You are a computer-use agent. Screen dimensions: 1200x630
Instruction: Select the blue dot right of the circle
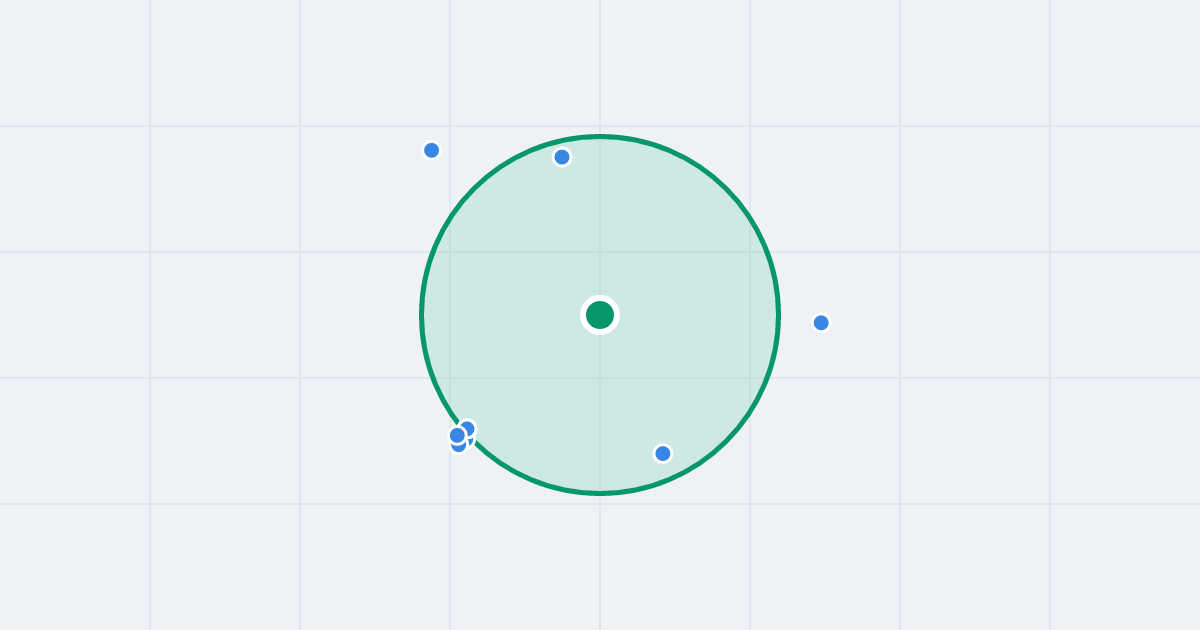pos(821,323)
